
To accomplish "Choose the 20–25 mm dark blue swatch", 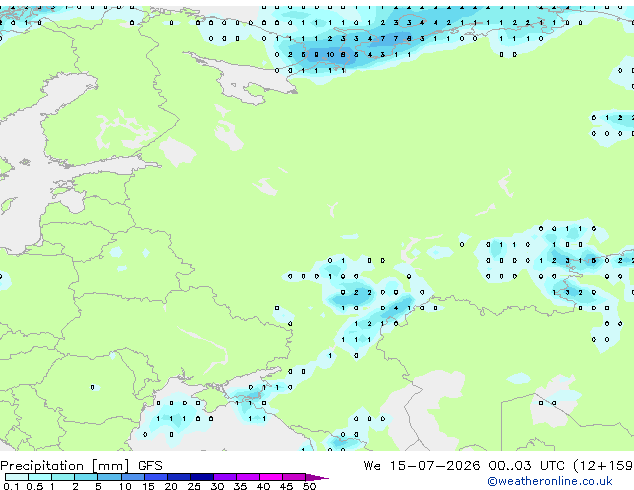I will coord(179,477).
